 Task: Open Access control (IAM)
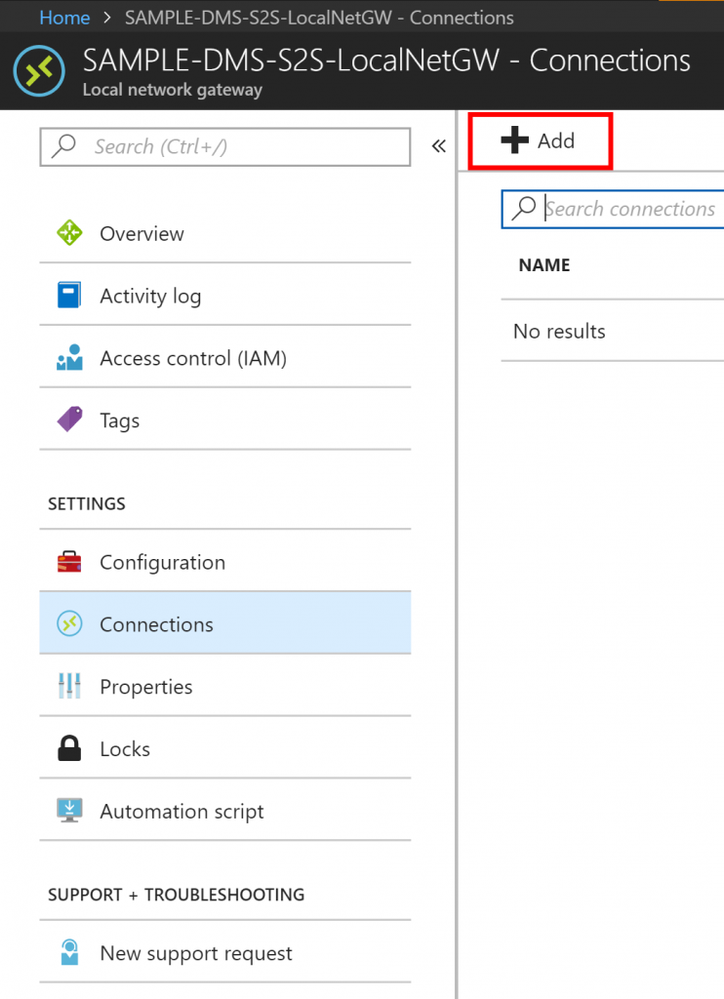[x=225, y=358]
